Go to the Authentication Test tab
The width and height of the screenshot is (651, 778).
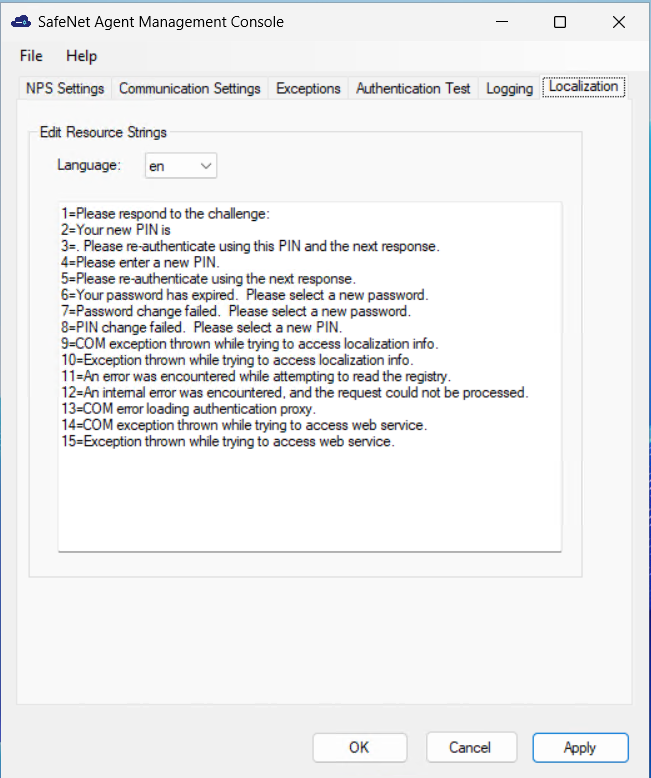(413, 88)
